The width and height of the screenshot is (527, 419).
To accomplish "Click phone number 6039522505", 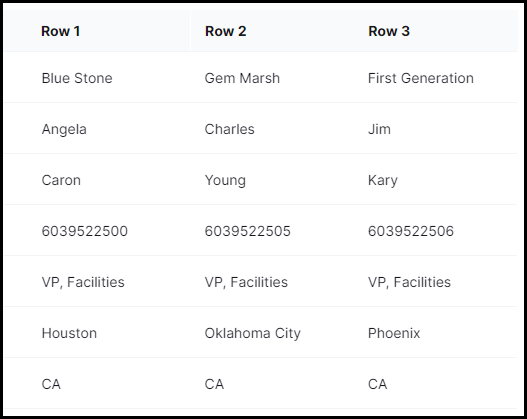I will tap(248, 231).
